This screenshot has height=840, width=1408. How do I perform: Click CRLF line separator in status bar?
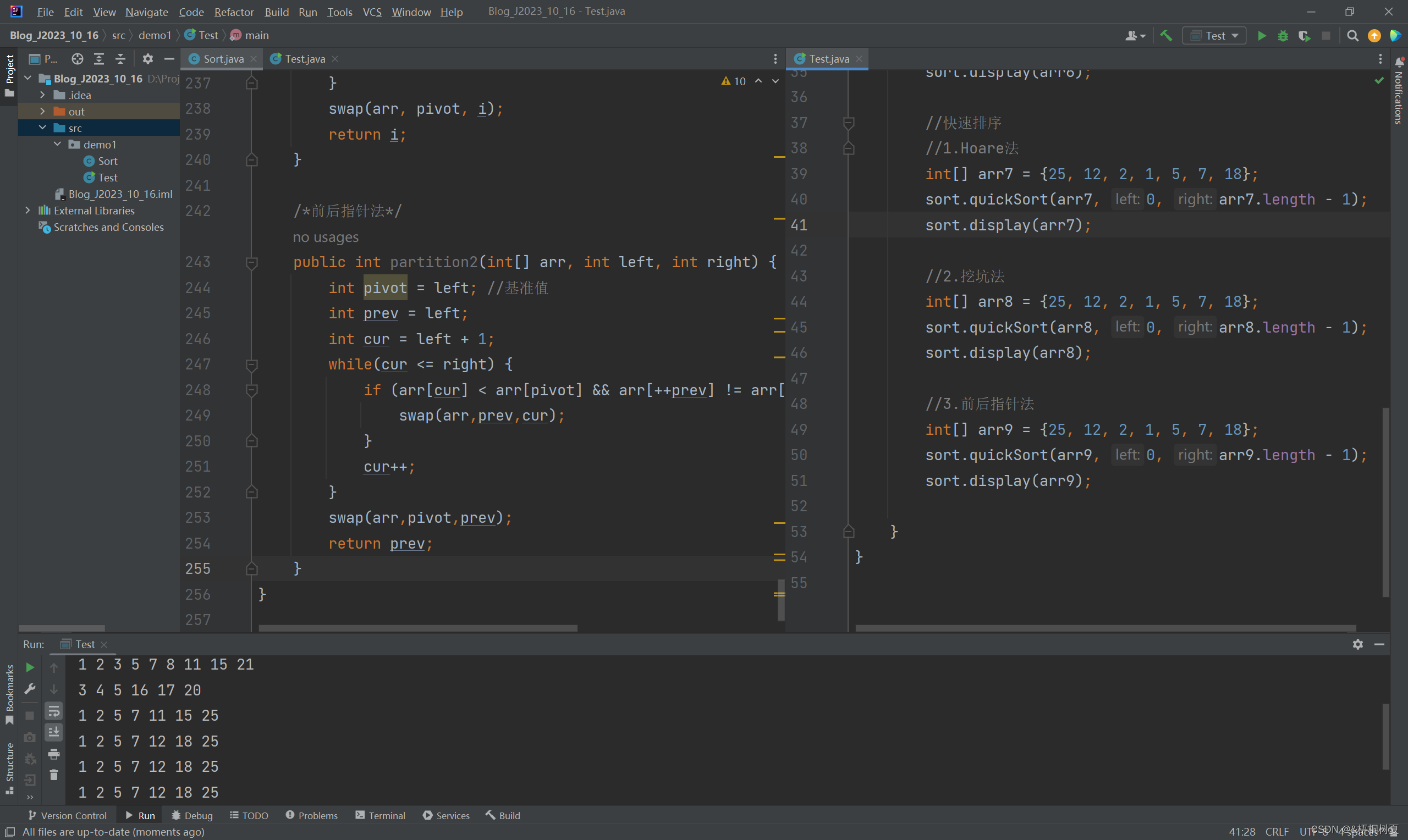tap(1277, 831)
